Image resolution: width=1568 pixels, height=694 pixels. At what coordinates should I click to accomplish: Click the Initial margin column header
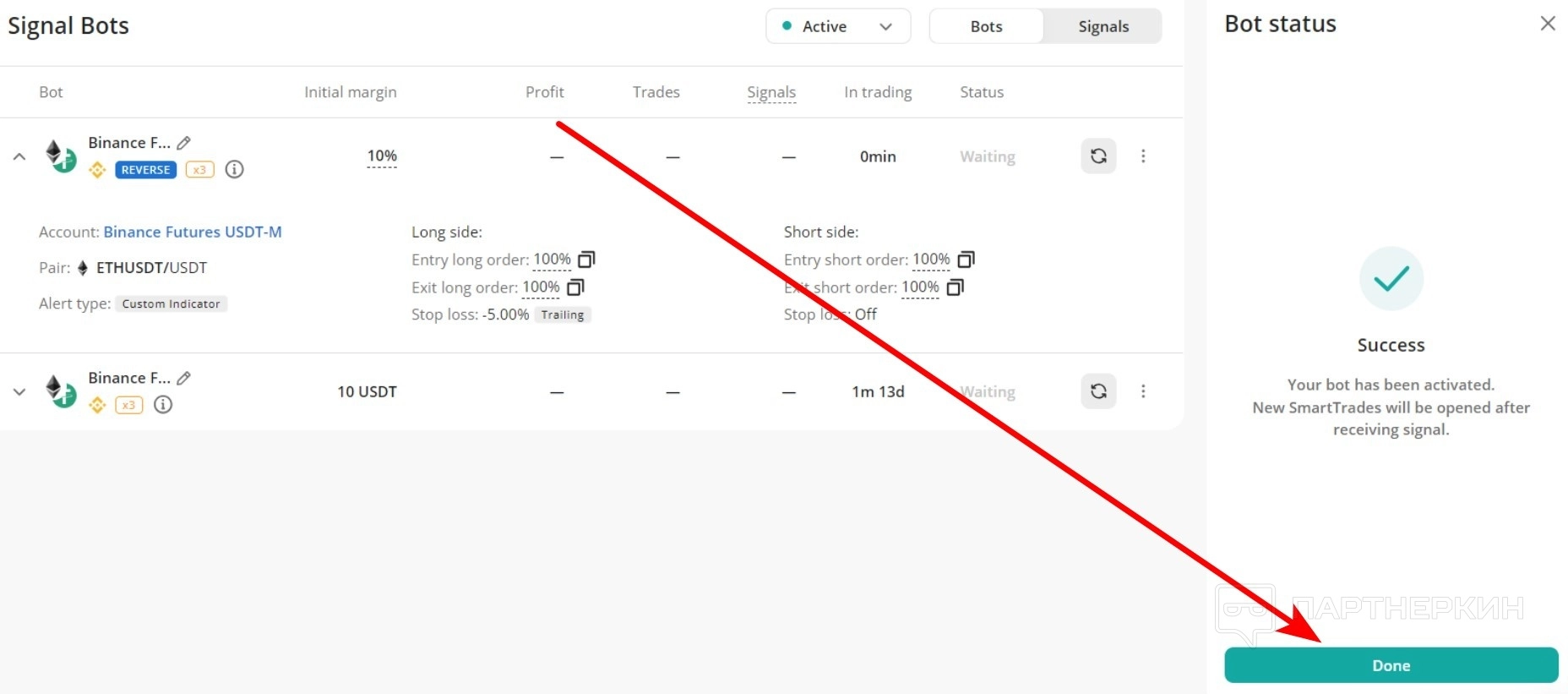pos(351,92)
